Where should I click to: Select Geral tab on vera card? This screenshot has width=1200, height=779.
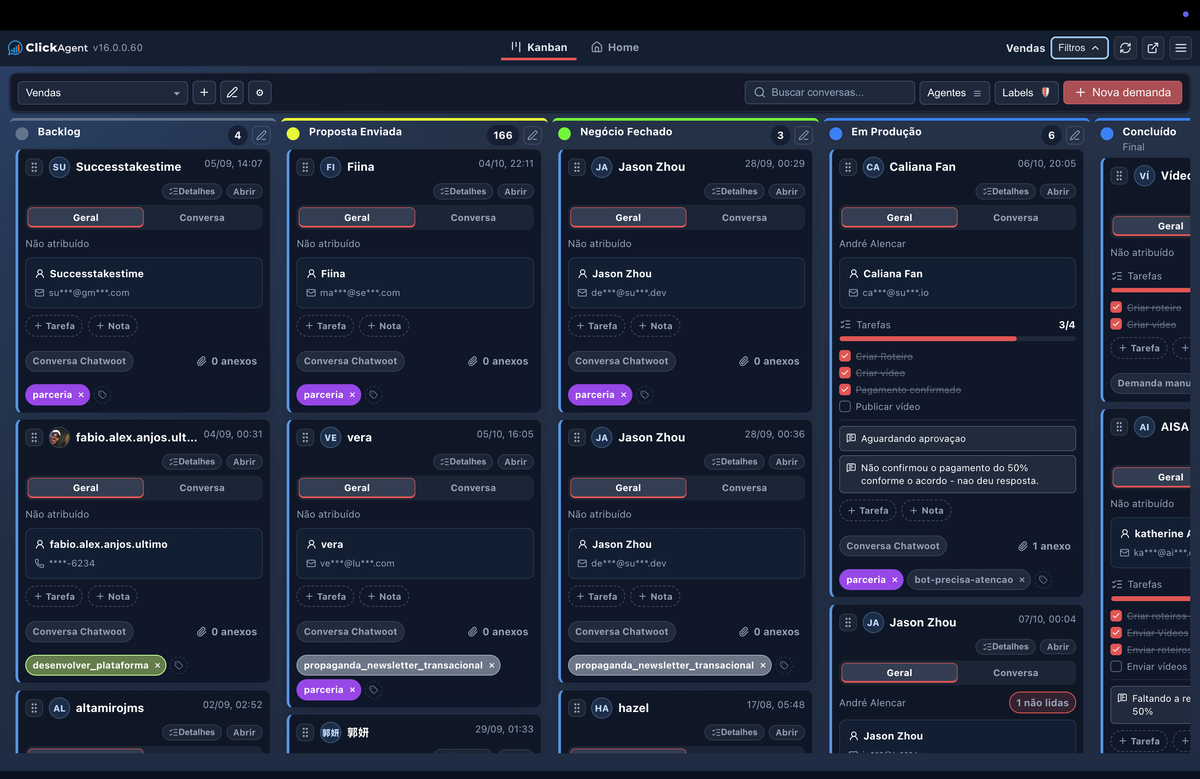pyautogui.click(x=357, y=488)
